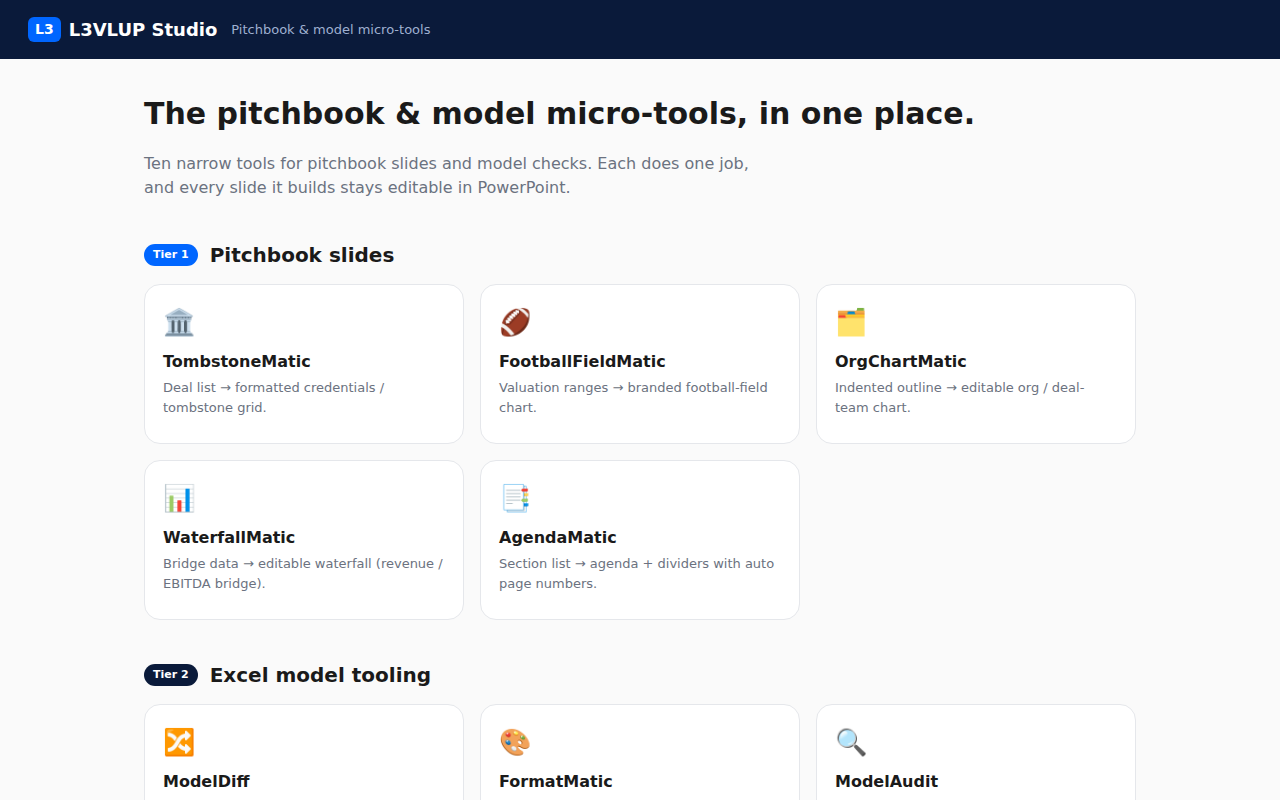This screenshot has height=800, width=1280.
Task: Click the 'Excel model tooling' section heading
Action: coord(320,675)
